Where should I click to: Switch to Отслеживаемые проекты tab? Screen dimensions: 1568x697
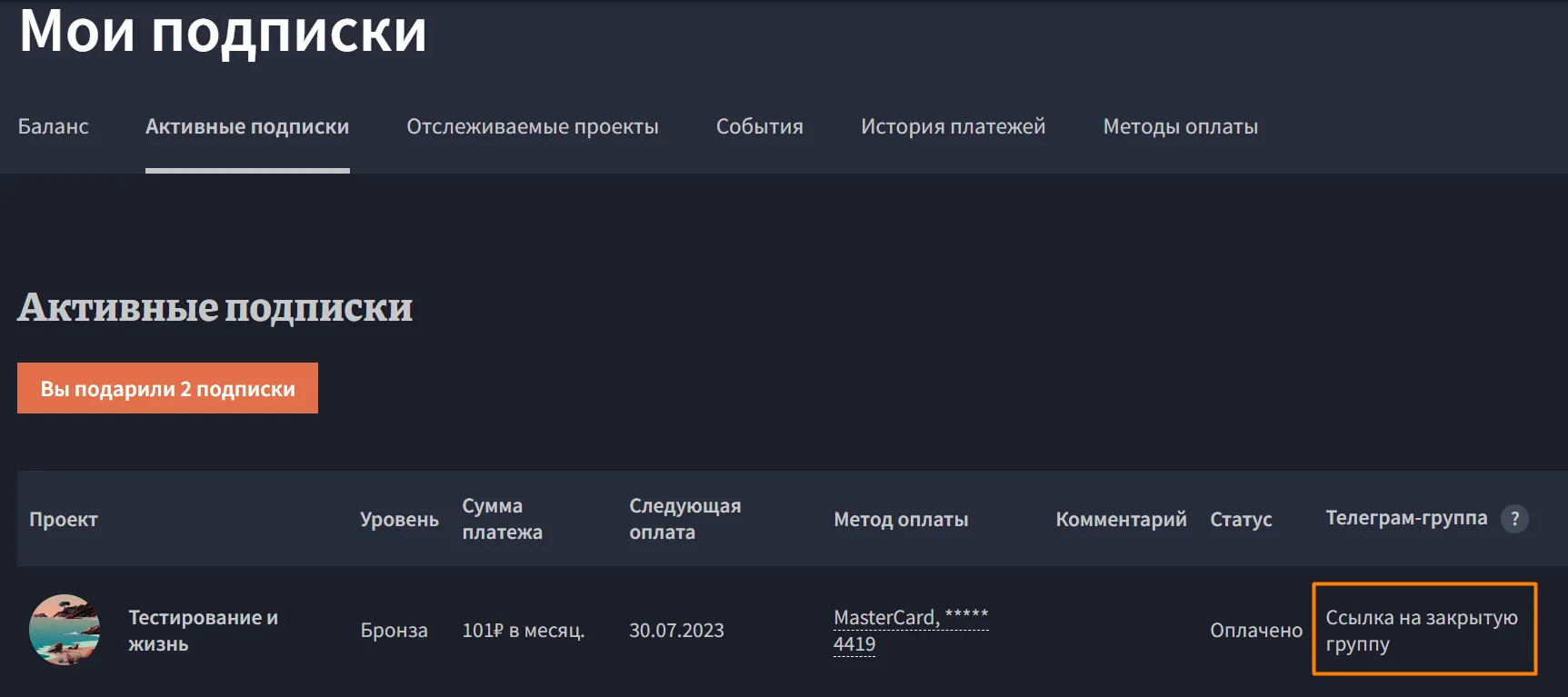pyautogui.click(x=533, y=126)
